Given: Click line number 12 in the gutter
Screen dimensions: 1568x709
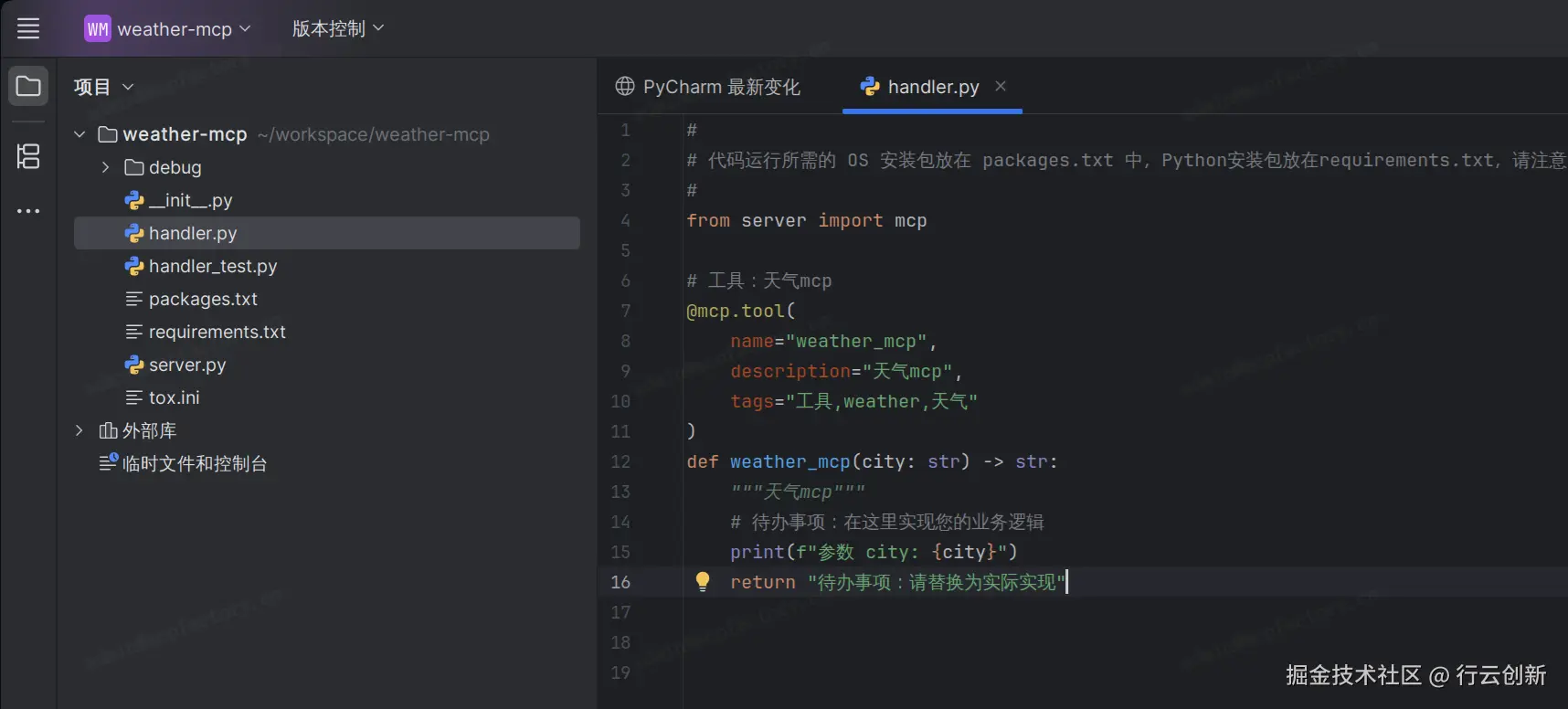Looking at the screenshot, I should [x=620, y=461].
